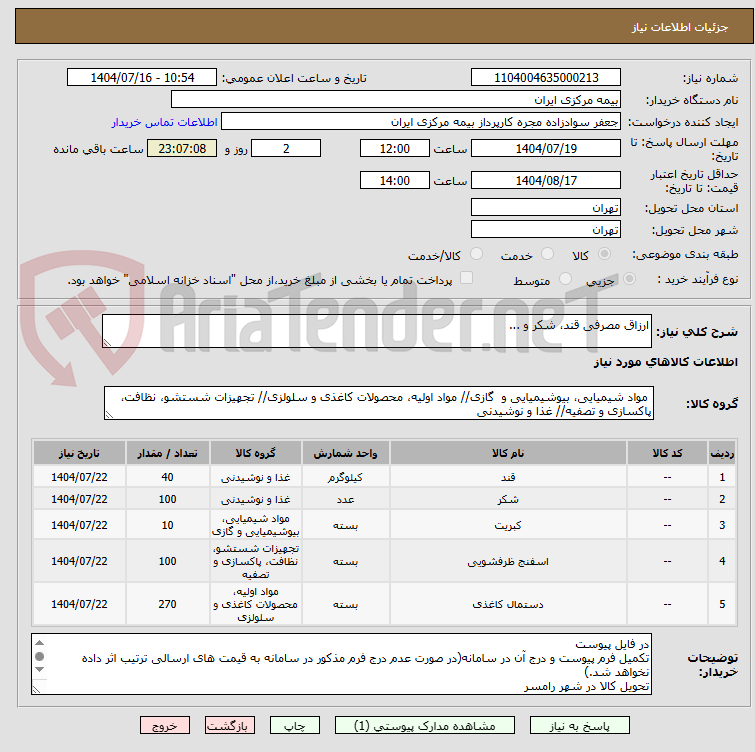The width and height of the screenshot is (755, 752).
Task: Click the scroll thumb in buyer notes
Action: [x=39, y=656]
